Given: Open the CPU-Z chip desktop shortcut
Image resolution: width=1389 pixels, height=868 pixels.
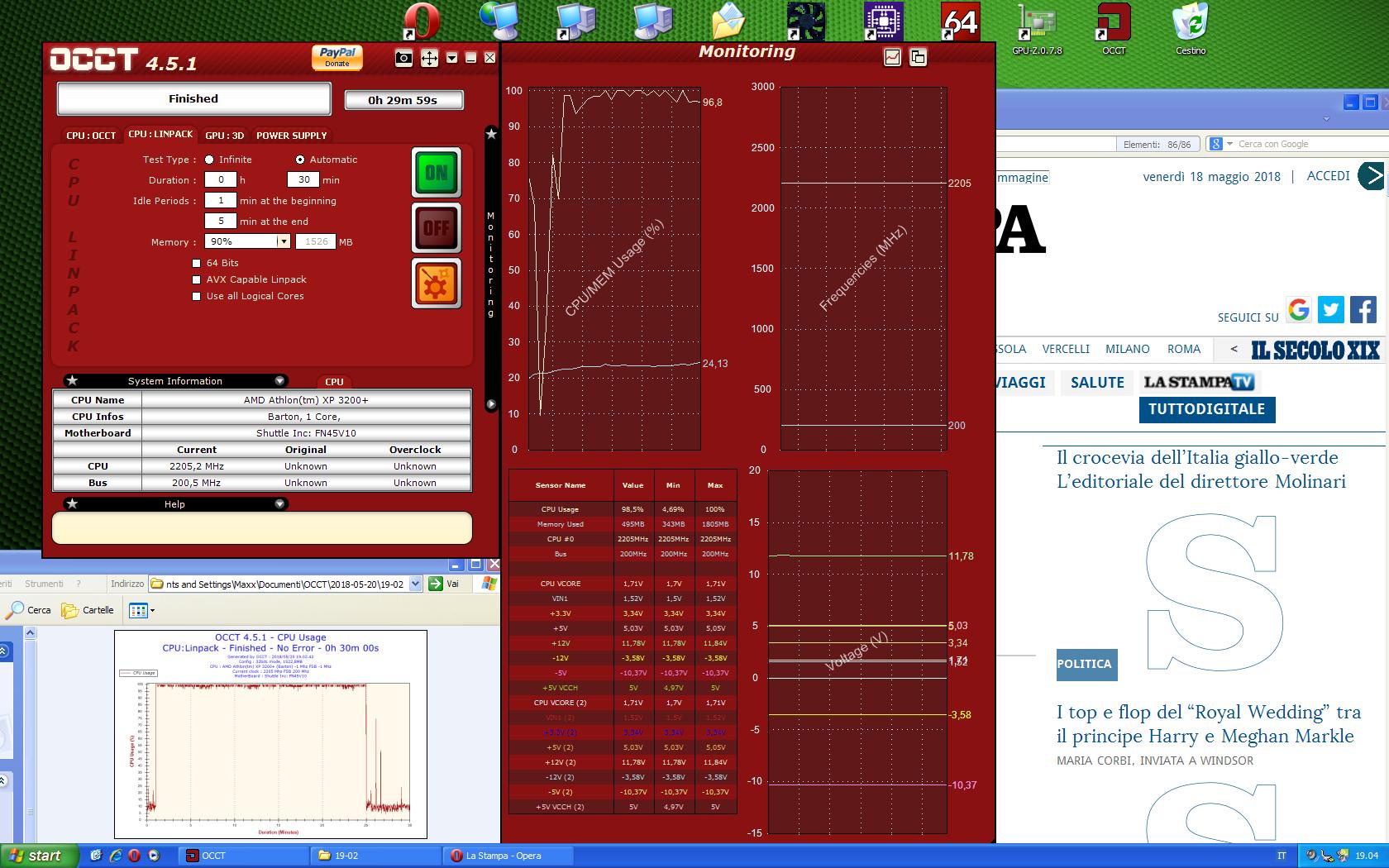Looking at the screenshot, I should [x=883, y=21].
